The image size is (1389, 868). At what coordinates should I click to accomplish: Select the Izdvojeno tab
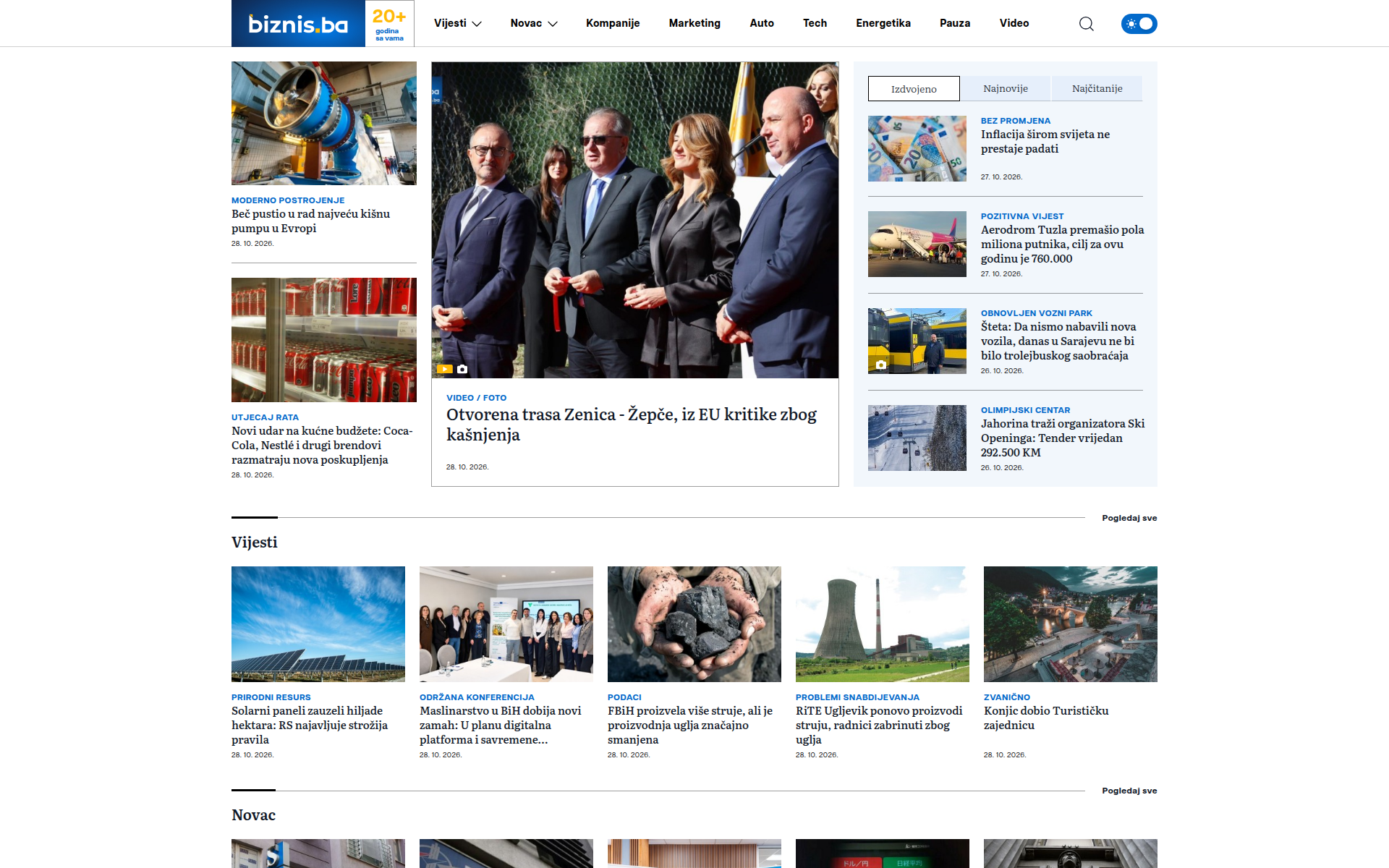point(914,89)
